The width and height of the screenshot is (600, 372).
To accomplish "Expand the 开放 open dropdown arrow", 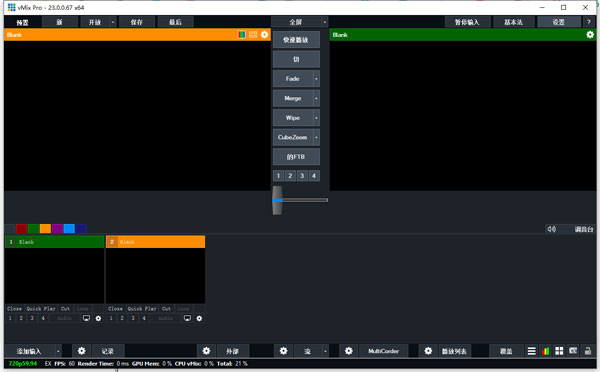I will click(x=113, y=22).
